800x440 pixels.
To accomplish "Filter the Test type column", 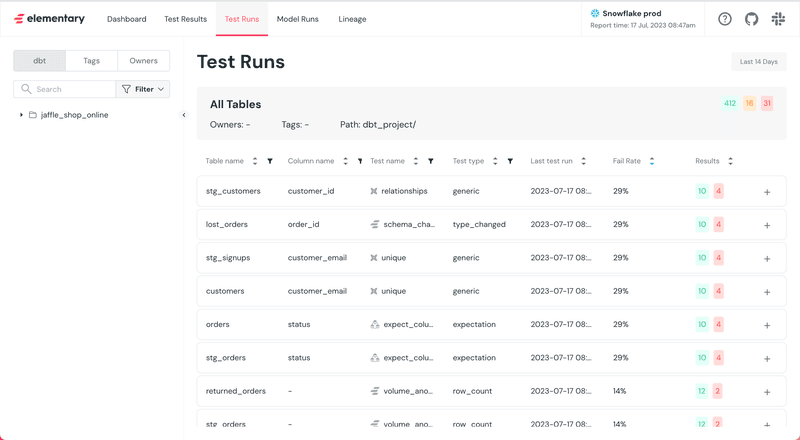I will [510, 161].
